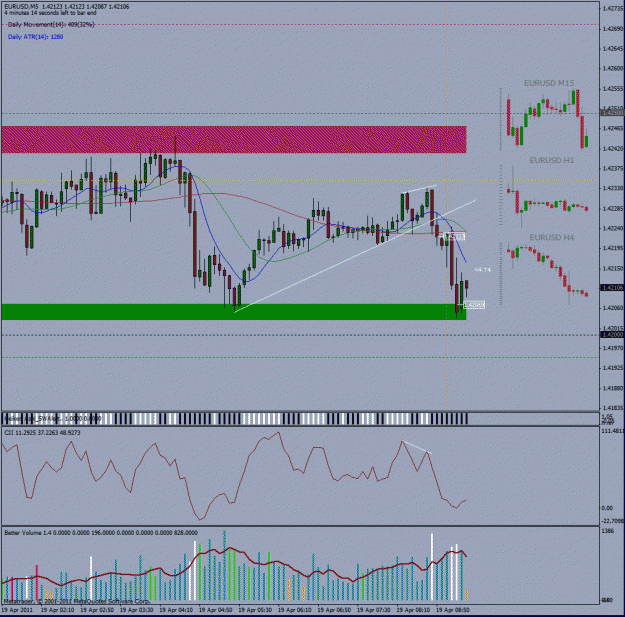Click the white price label box at green zone
This screenshot has width=625, height=617.
(474, 305)
